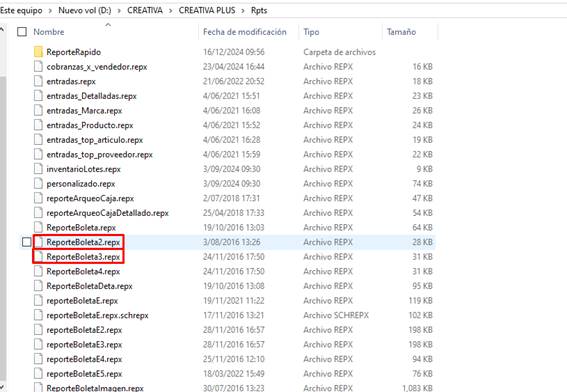Image resolution: width=567 pixels, height=392 pixels.
Task: Select file name ReporteBoleta3.repx
Action: [83, 257]
